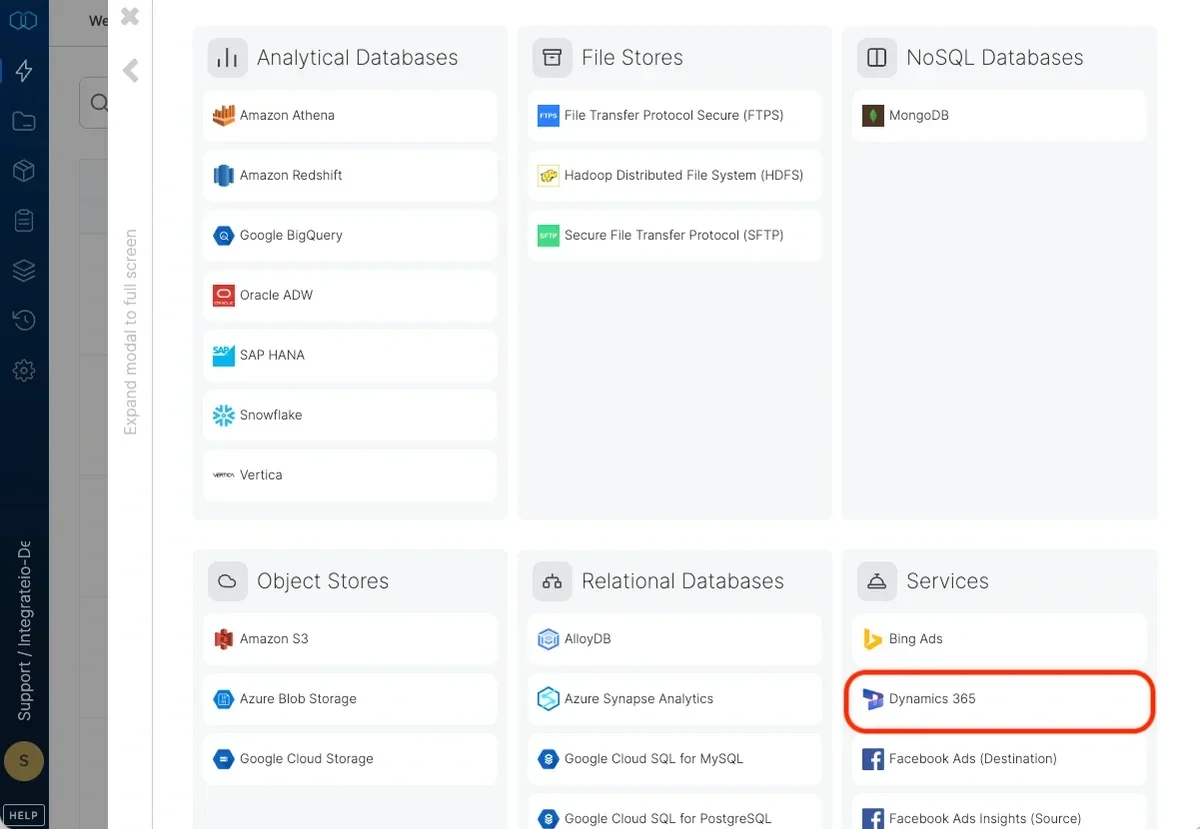Click the Relational Databases header icon
The width and height of the screenshot is (1200, 829).
[x=552, y=580]
